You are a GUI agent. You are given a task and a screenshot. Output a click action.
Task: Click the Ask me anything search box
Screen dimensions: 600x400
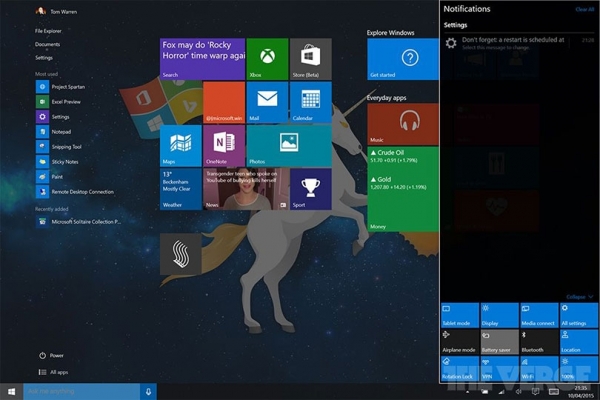[82, 391]
